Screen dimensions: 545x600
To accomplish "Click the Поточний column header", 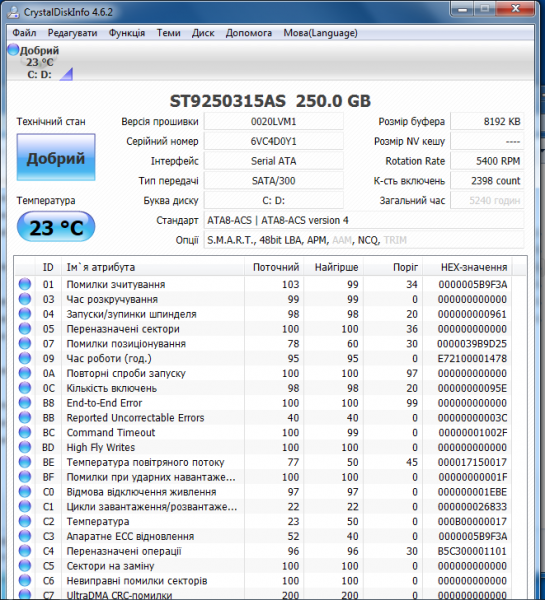I will 274,267.
